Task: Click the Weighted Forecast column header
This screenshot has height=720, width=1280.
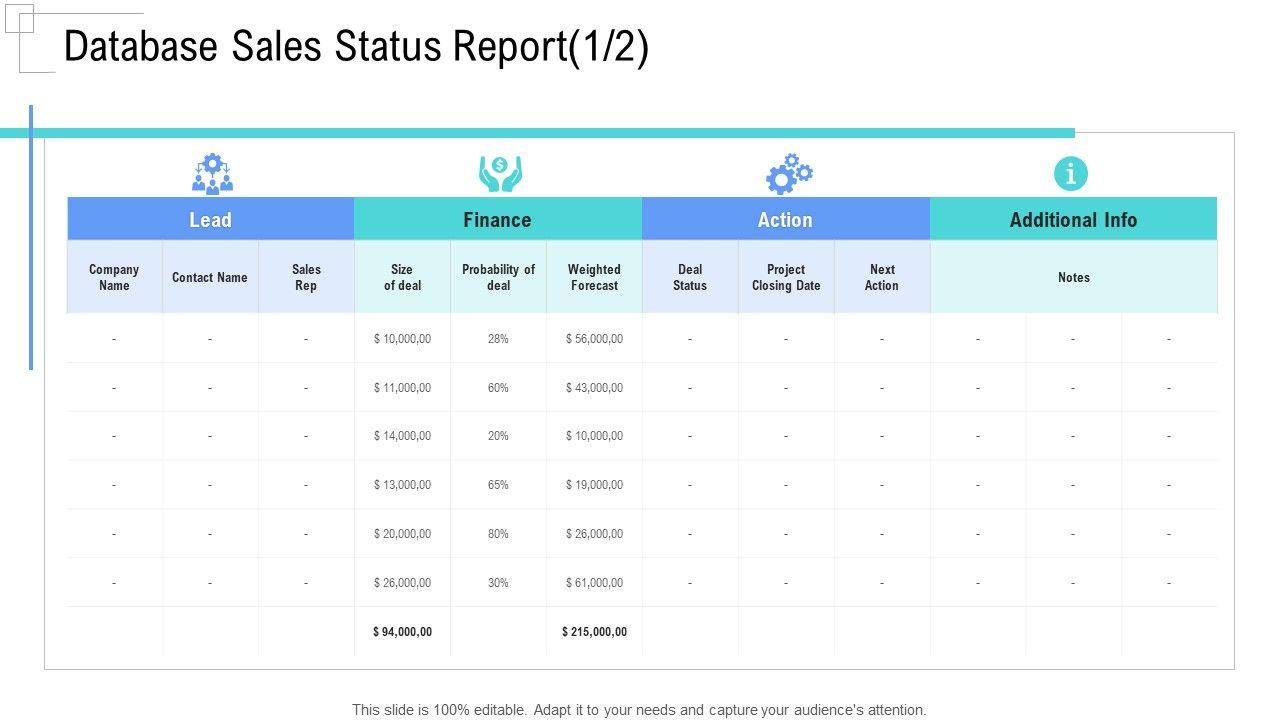Action: tap(594, 277)
